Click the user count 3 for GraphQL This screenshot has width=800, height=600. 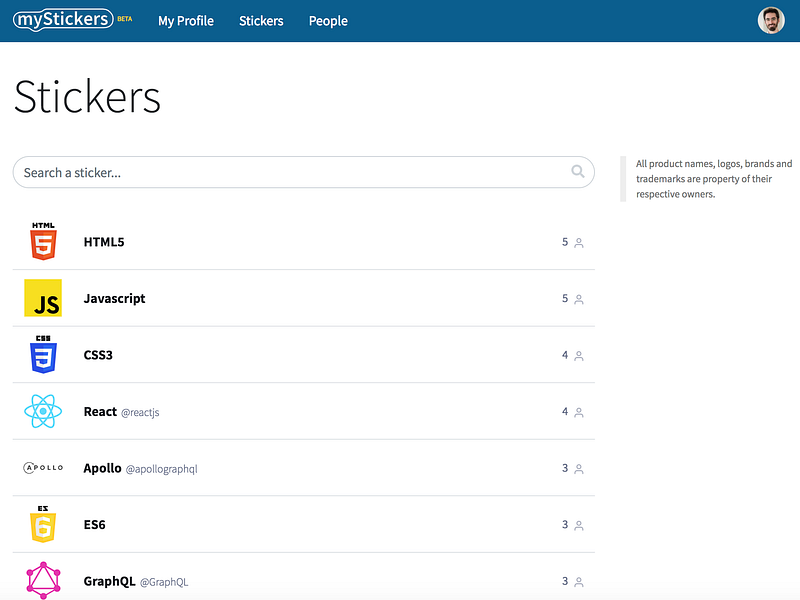coord(565,581)
